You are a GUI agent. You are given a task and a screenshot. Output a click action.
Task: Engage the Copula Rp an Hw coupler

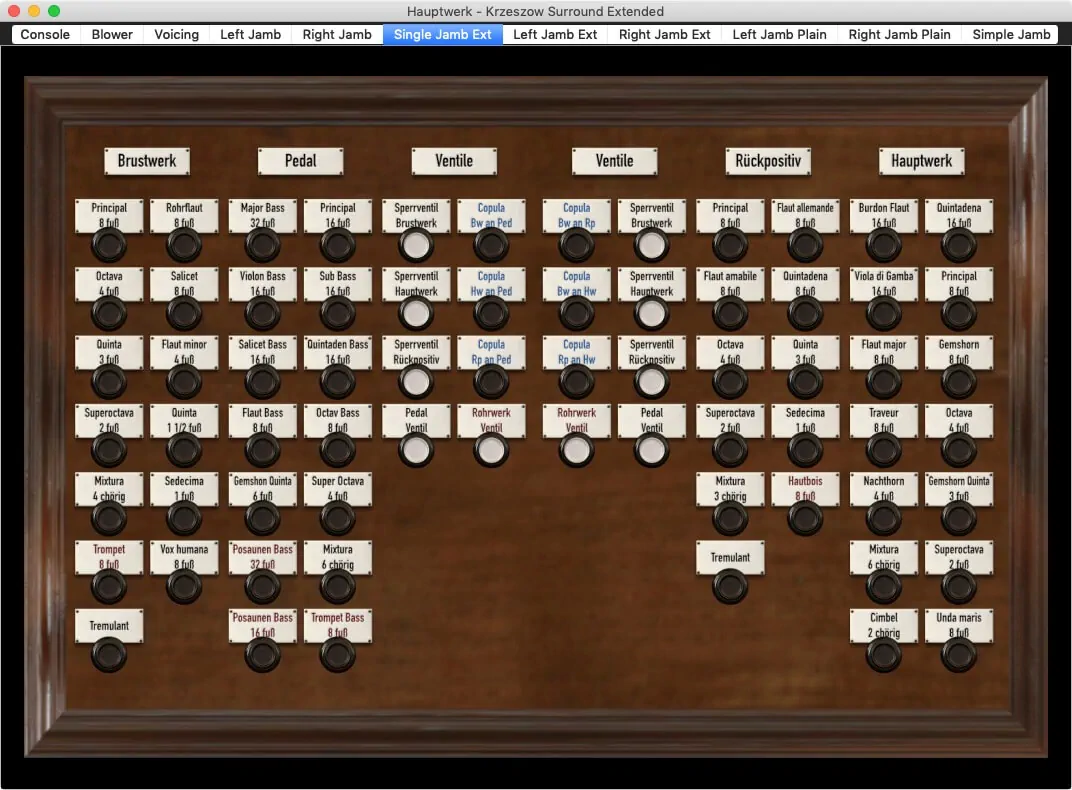pyautogui.click(x=576, y=381)
